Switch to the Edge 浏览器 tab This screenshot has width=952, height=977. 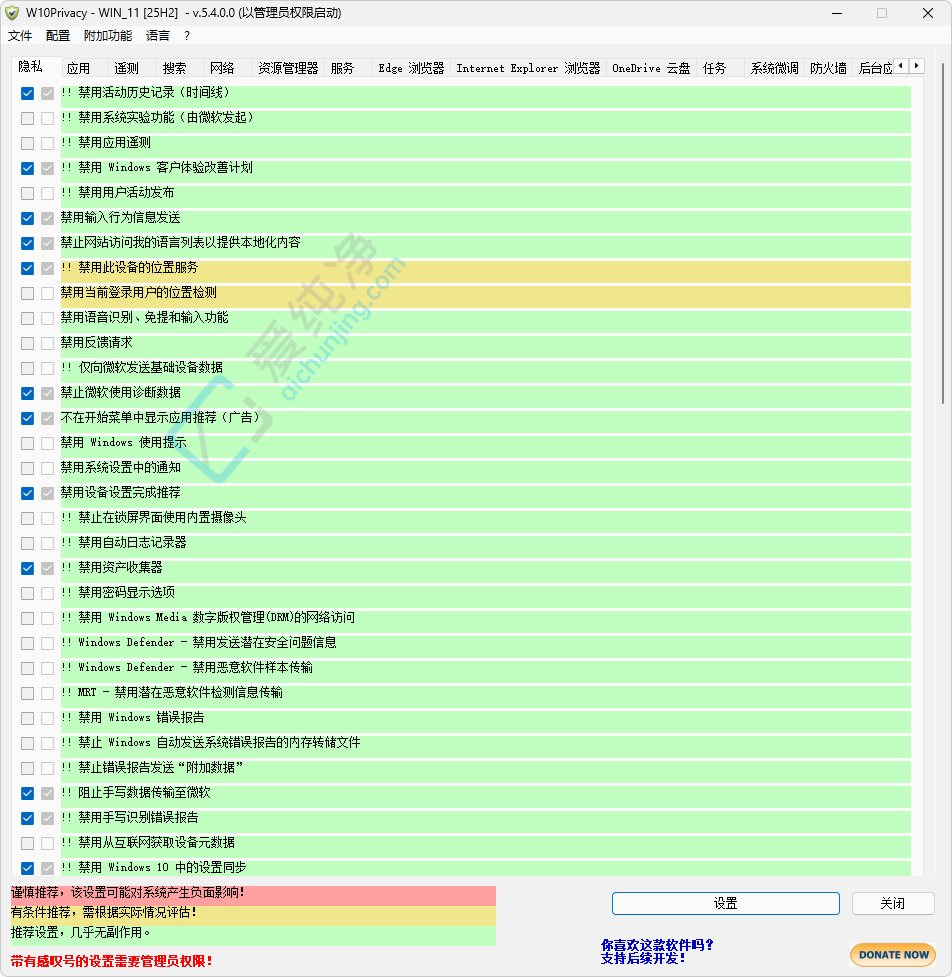coord(411,68)
